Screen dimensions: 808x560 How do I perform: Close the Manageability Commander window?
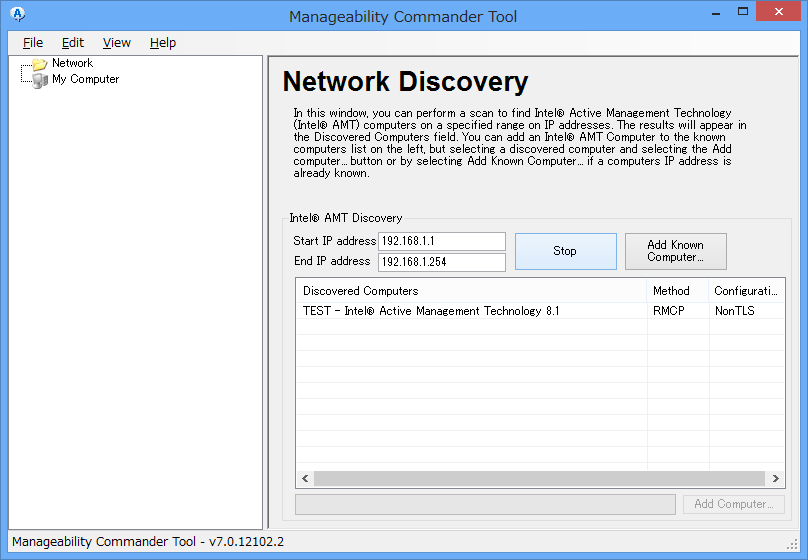click(x=779, y=11)
